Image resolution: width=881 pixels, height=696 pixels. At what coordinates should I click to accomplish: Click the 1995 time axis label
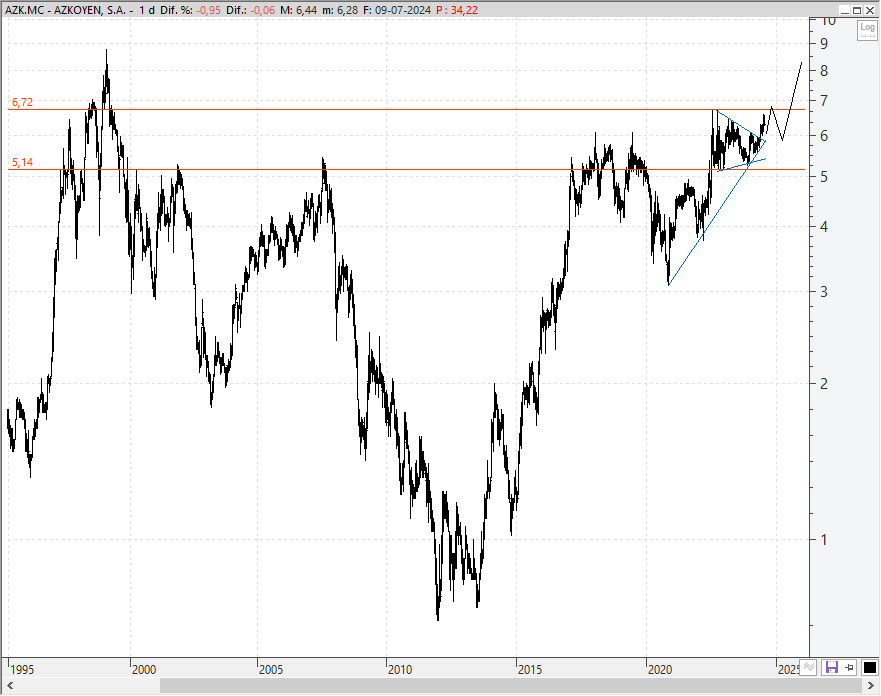point(22,670)
